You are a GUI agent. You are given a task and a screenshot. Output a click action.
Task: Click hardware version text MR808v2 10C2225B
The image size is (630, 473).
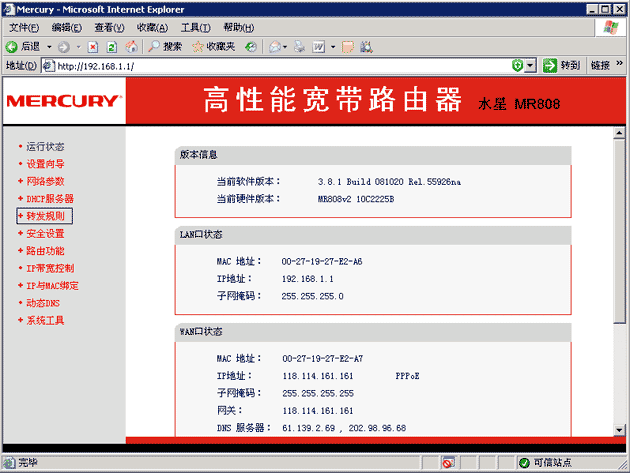[356, 199]
